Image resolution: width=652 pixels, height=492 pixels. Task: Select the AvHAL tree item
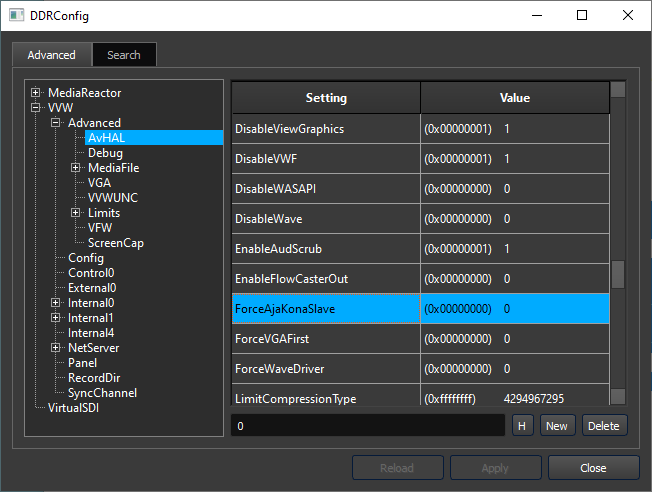pyautogui.click(x=154, y=138)
